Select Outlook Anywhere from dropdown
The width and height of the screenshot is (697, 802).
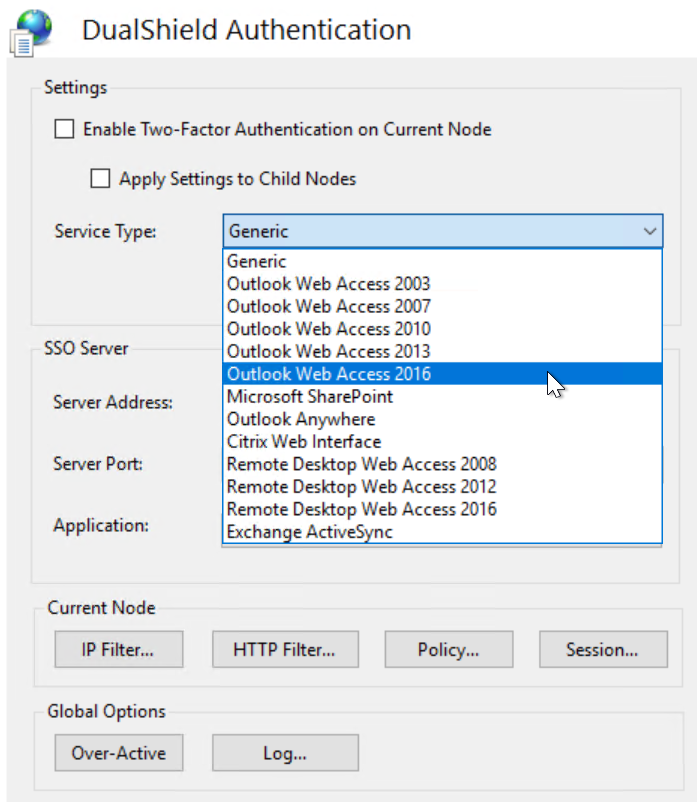(301, 419)
